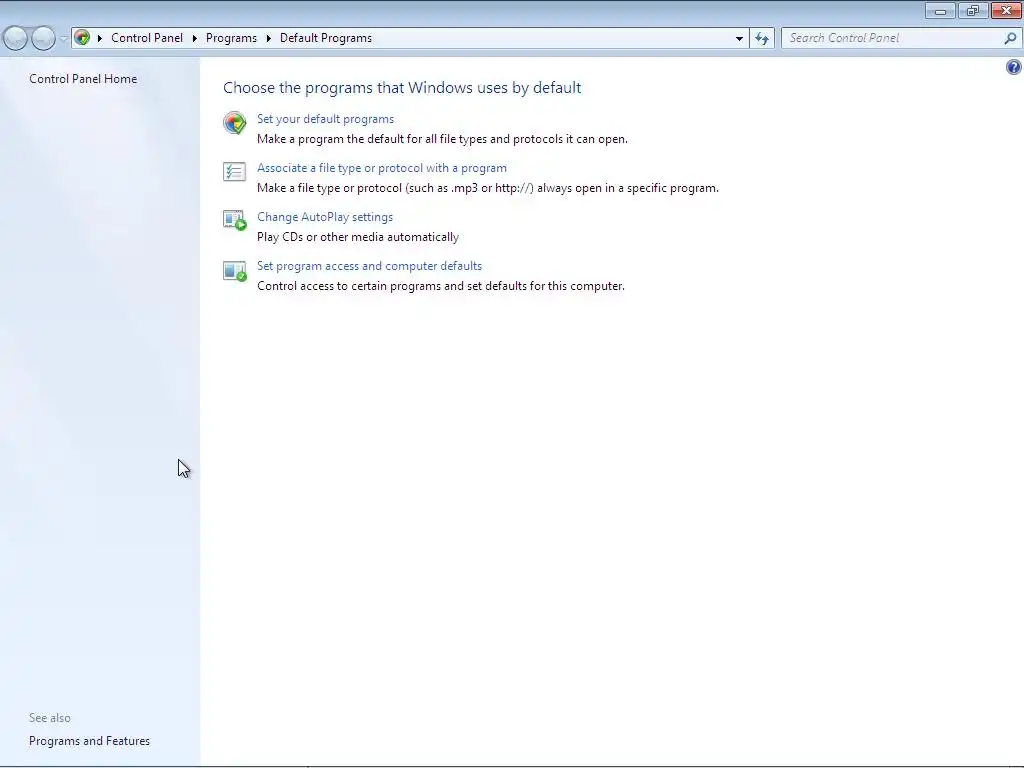The image size is (1024, 768).
Task: Click the 'See also' label
Action: click(x=50, y=718)
